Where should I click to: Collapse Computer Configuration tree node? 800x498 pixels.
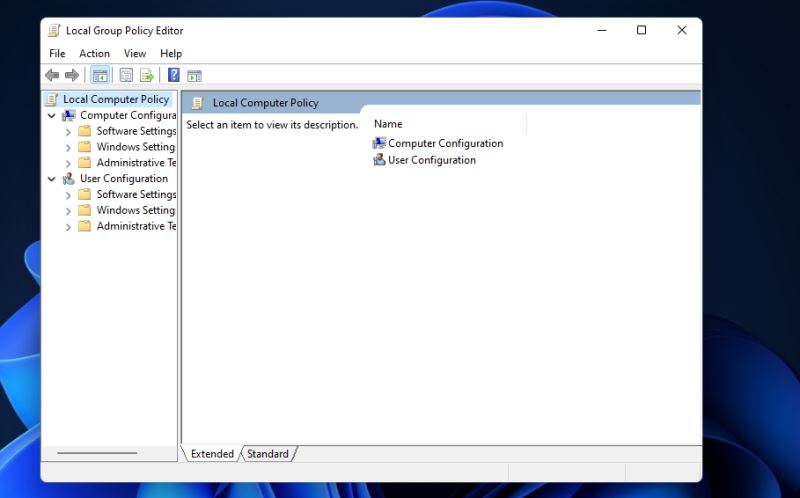[52, 116]
